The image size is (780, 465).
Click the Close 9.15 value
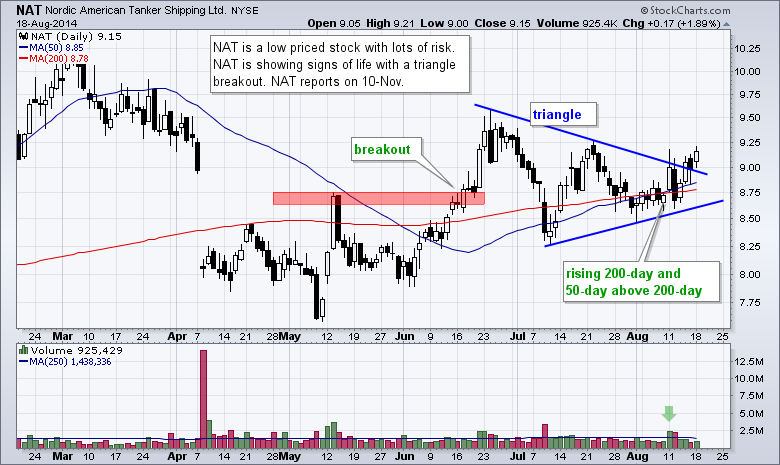502,23
